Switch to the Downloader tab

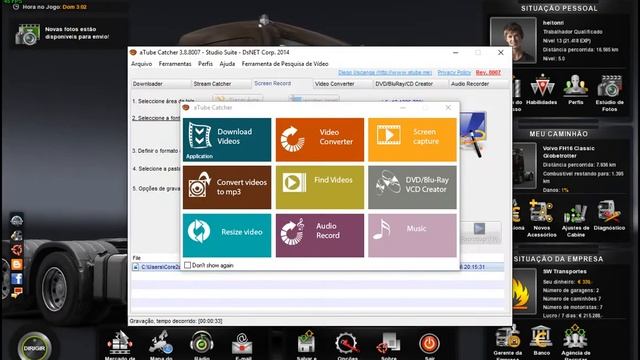click(x=161, y=84)
